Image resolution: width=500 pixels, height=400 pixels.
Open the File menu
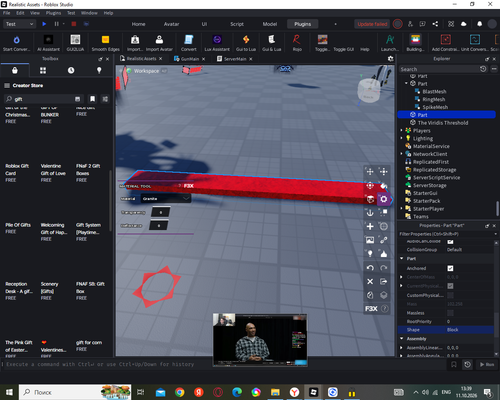tap(7, 13)
